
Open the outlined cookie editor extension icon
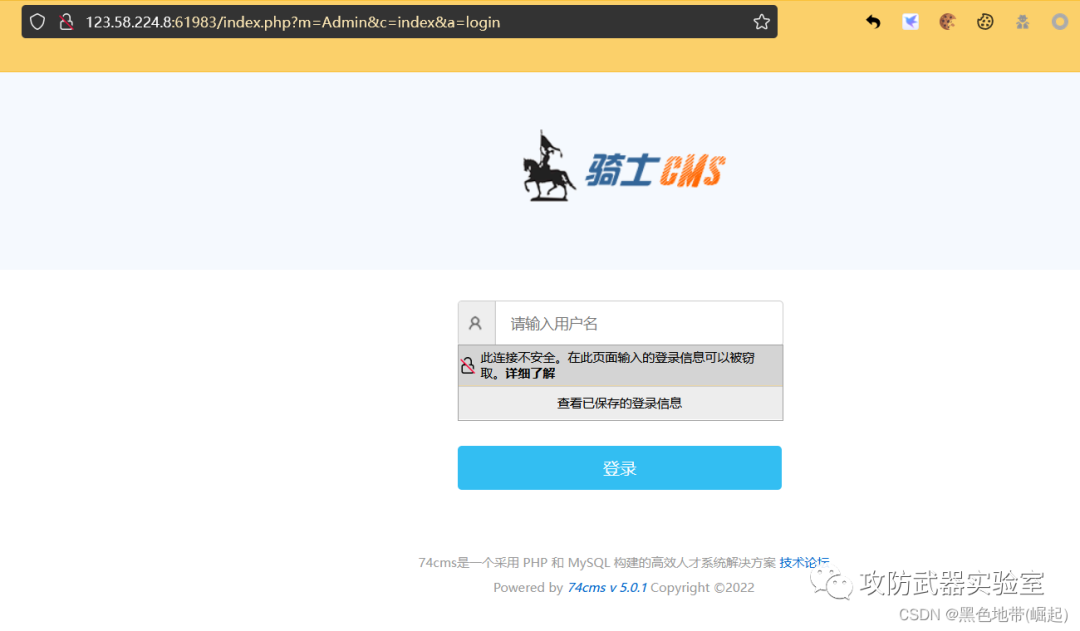tap(985, 22)
